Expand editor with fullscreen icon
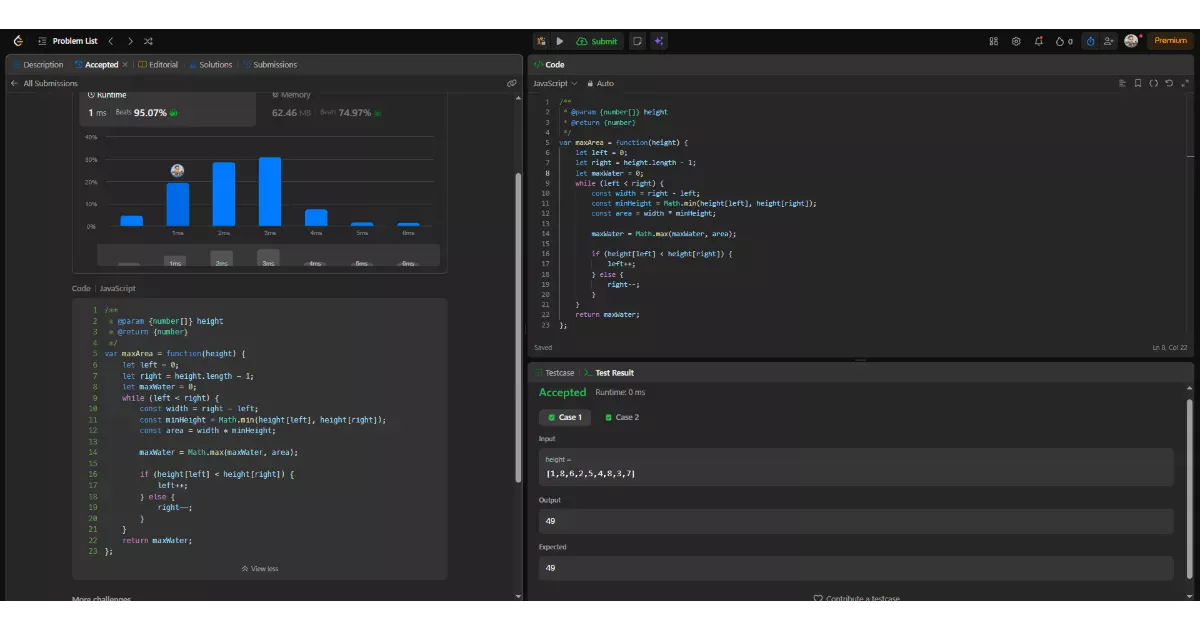Screen dimensions: 1200x630 coord(1185,84)
